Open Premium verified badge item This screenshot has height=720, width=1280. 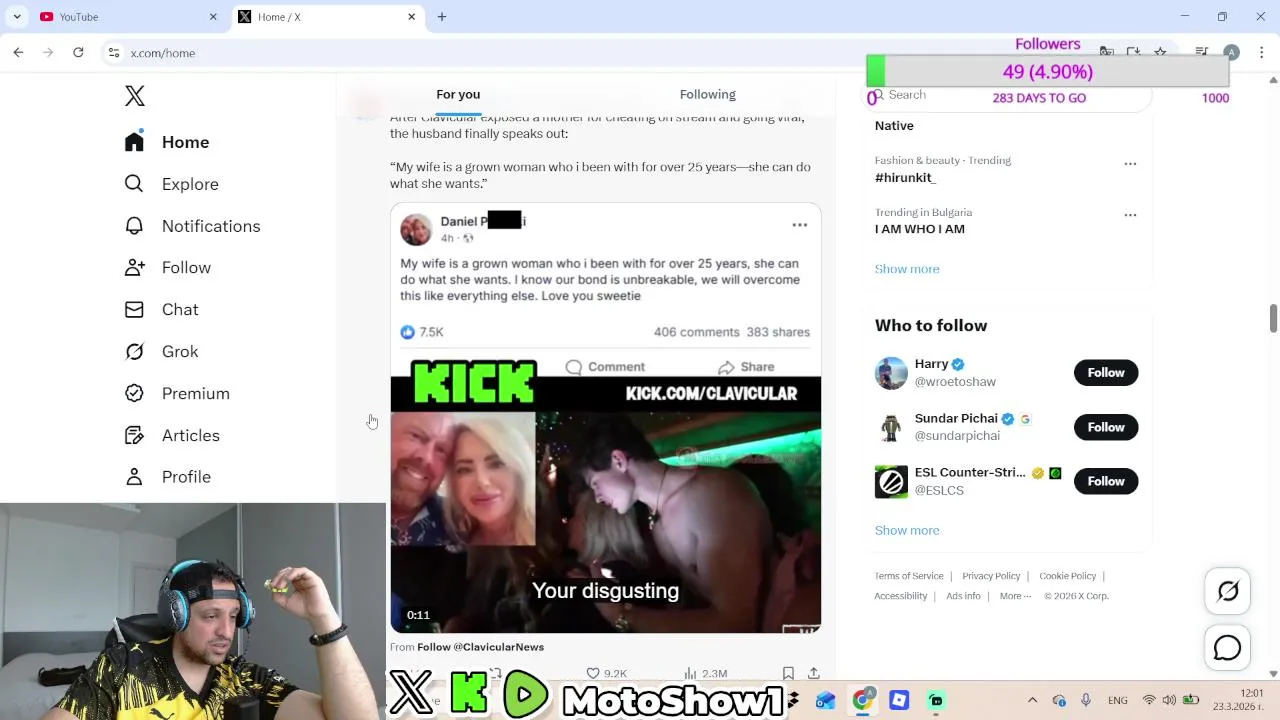(177, 394)
